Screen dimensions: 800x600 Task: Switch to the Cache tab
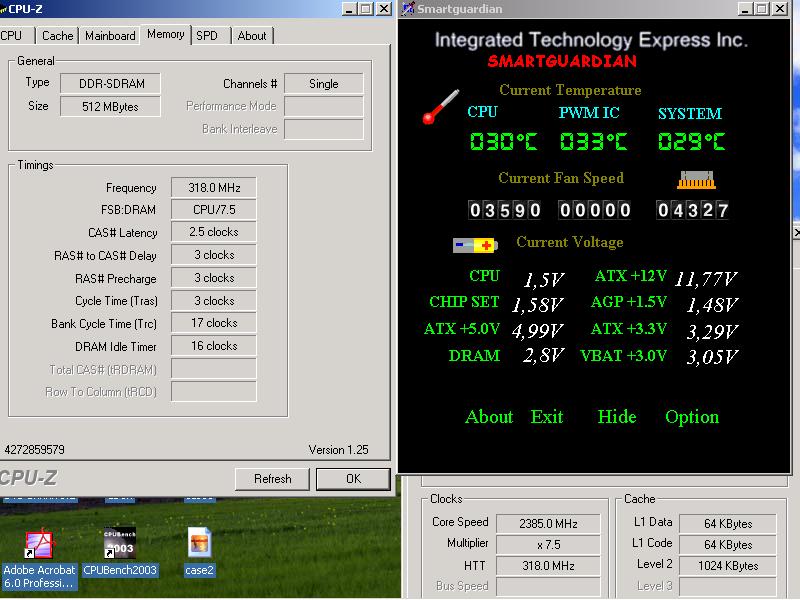[57, 36]
